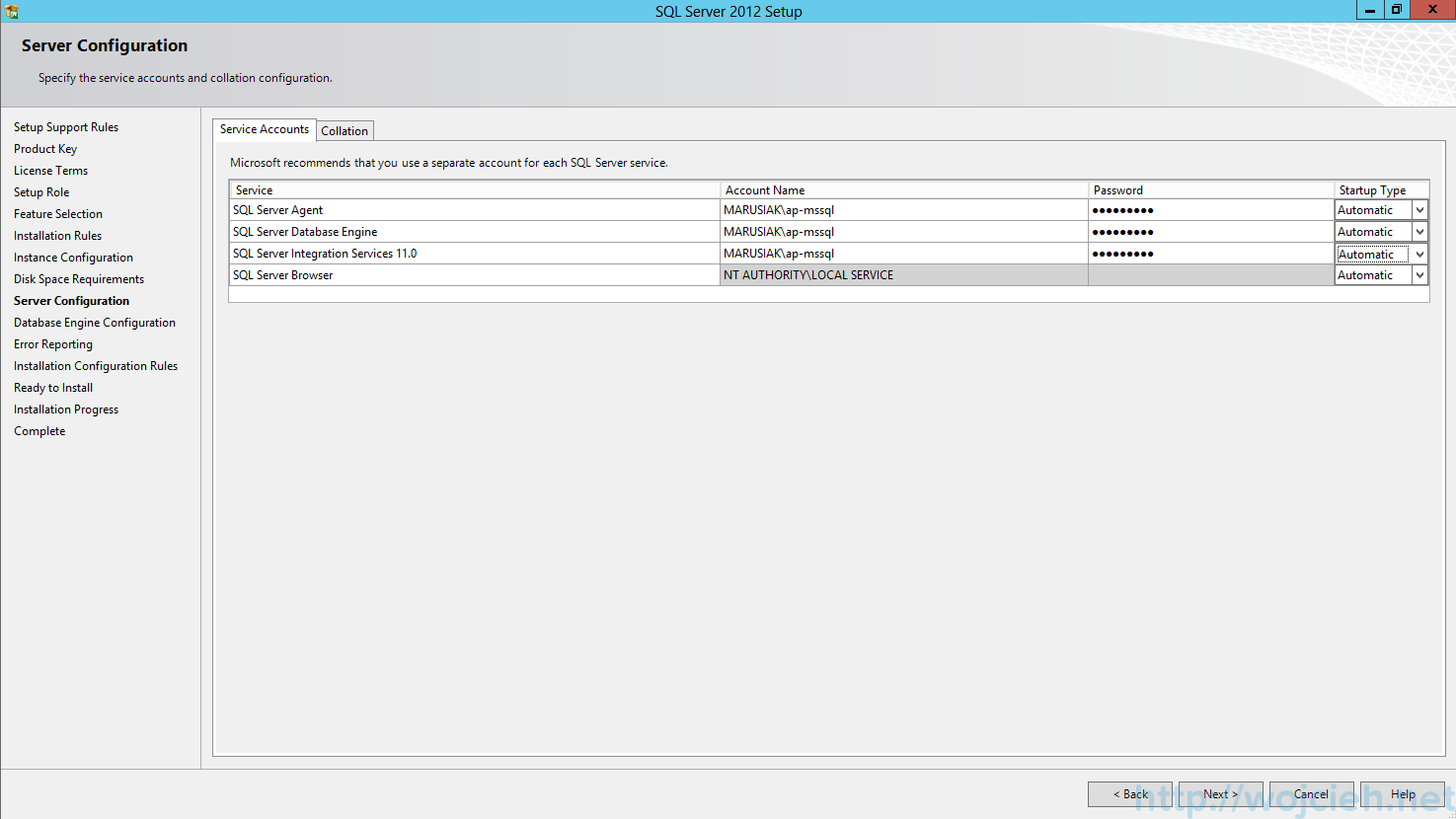Edit account name for SQL Server Database Engine
1456x819 pixels.
[x=904, y=232]
